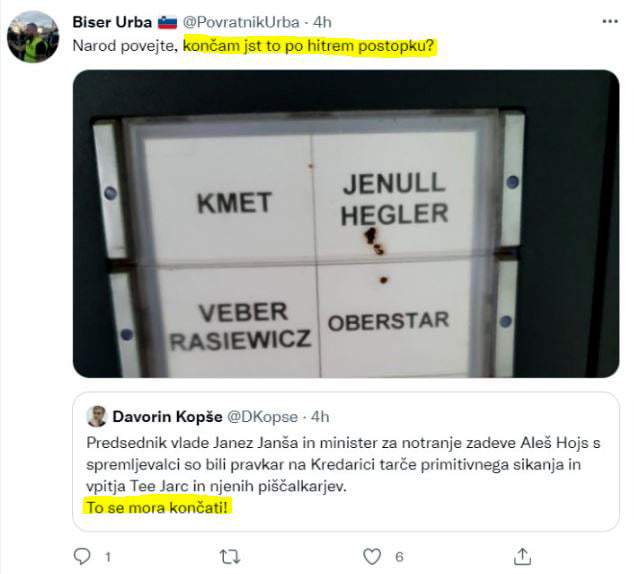The width and height of the screenshot is (638, 574).
Task: Click the reply speech bubble icon
Action: point(83,555)
